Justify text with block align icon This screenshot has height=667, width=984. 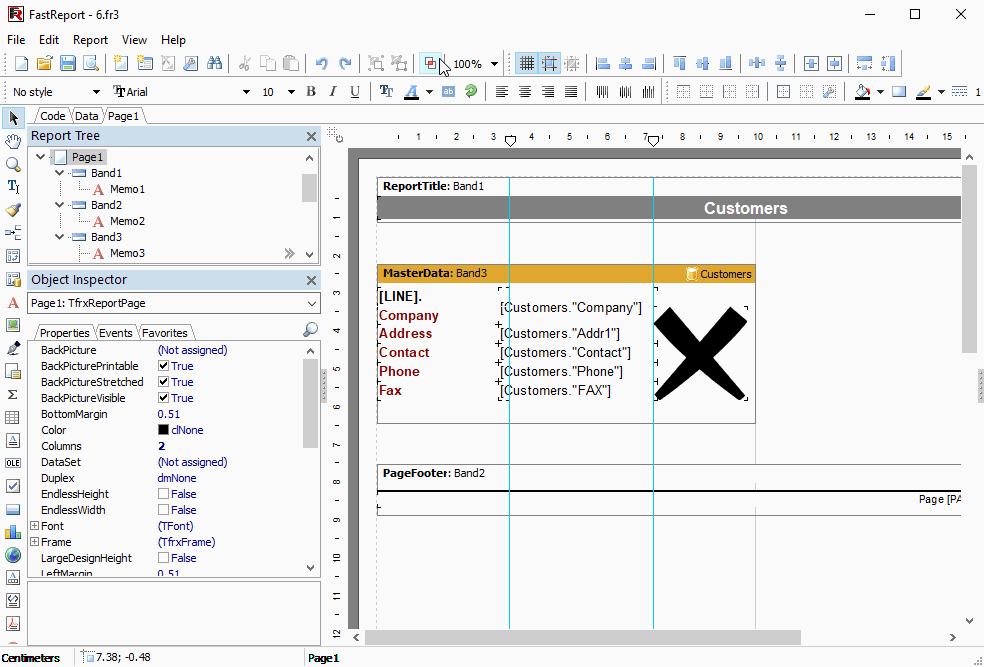tap(570, 92)
